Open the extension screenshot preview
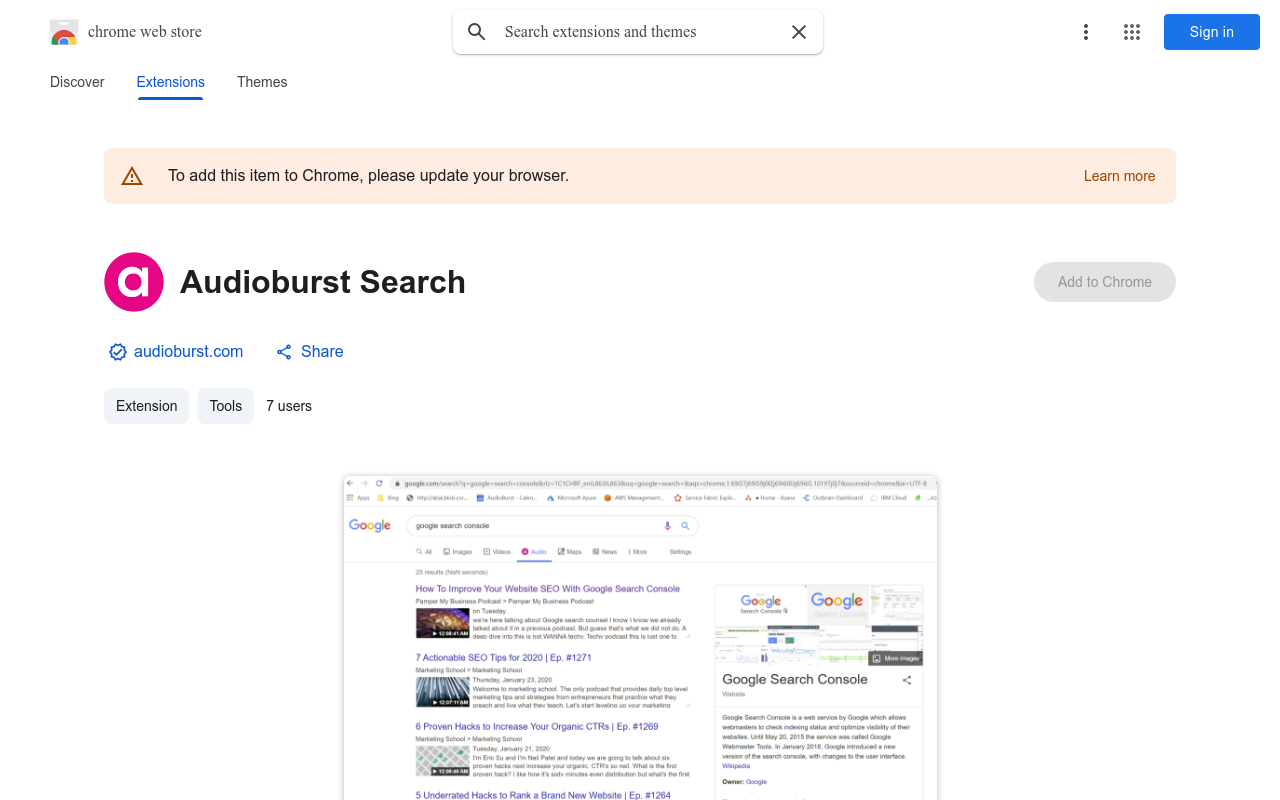This screenshot has width=1280, height=800. [640, 638]
